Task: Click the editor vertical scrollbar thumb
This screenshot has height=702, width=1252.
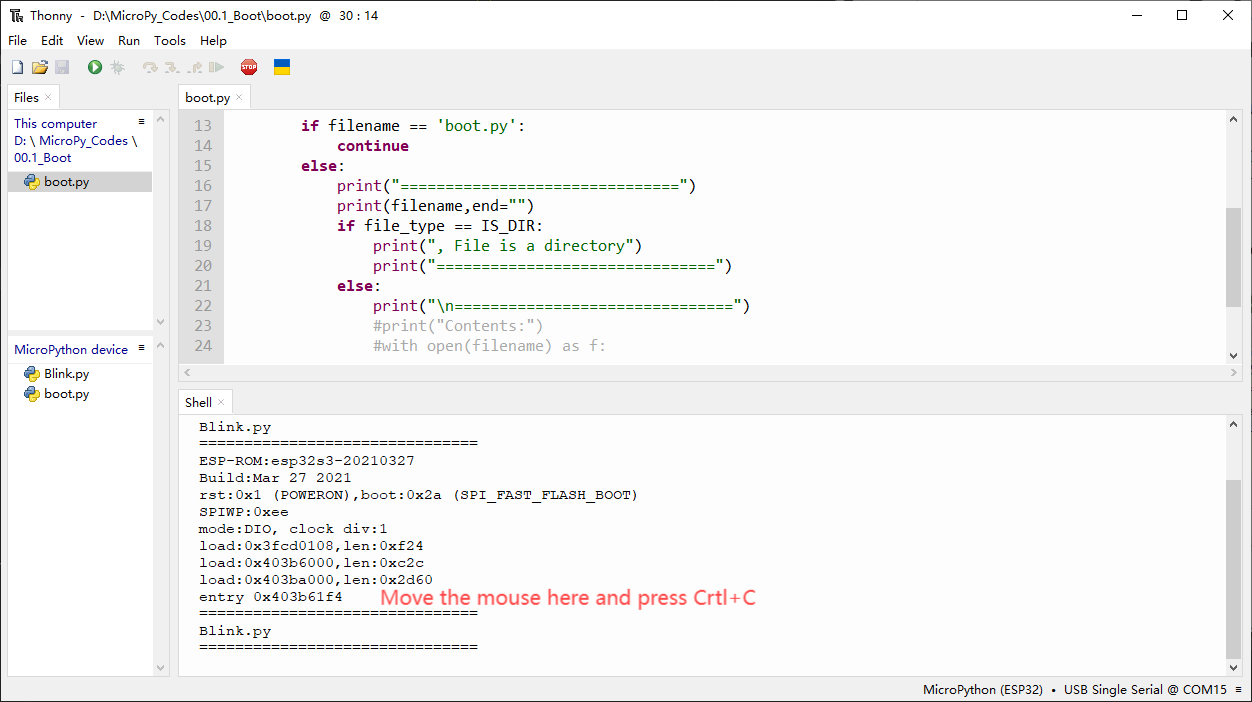Action: (1233, 257)
